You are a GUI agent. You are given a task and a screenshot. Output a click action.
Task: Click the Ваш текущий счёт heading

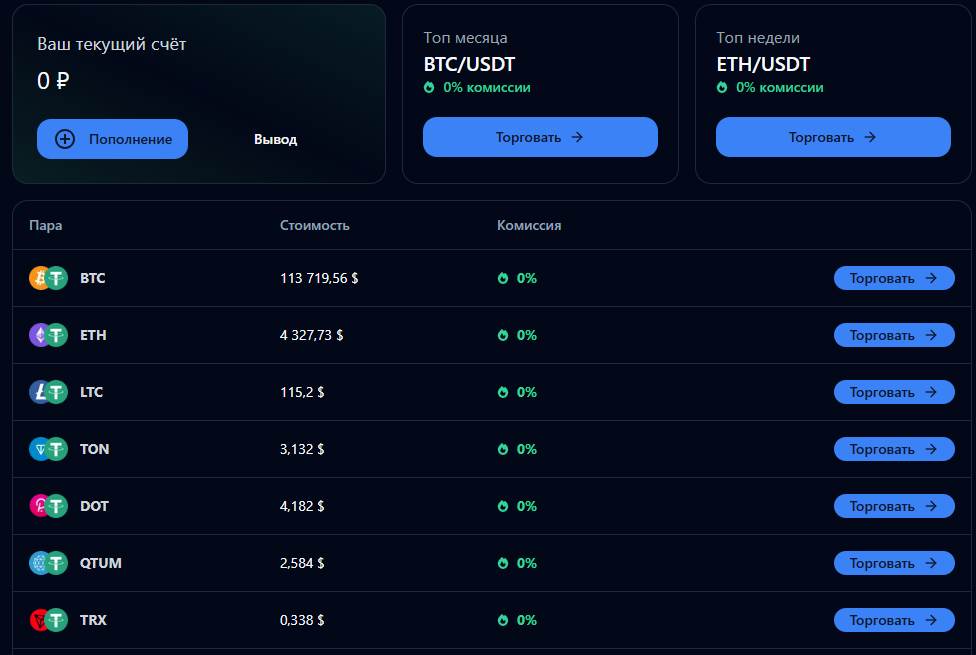click(x=111, y=44)
